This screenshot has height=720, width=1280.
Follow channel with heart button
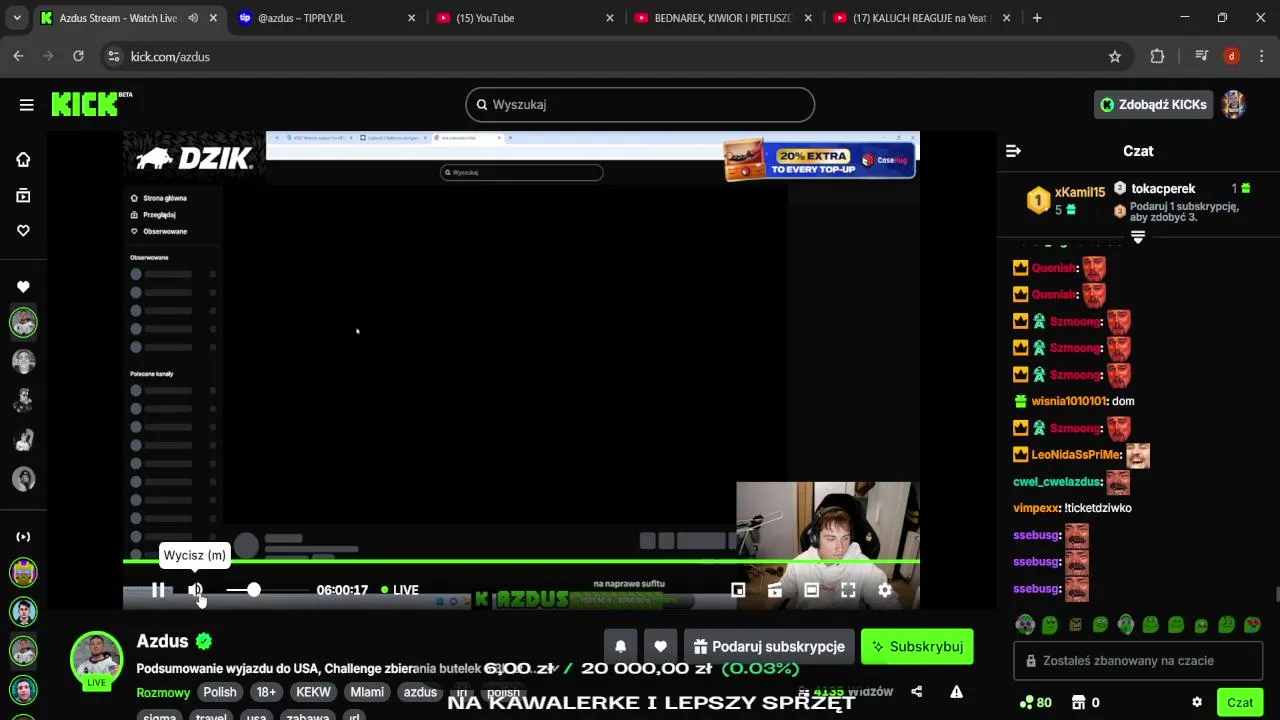[x=660, y=647]
